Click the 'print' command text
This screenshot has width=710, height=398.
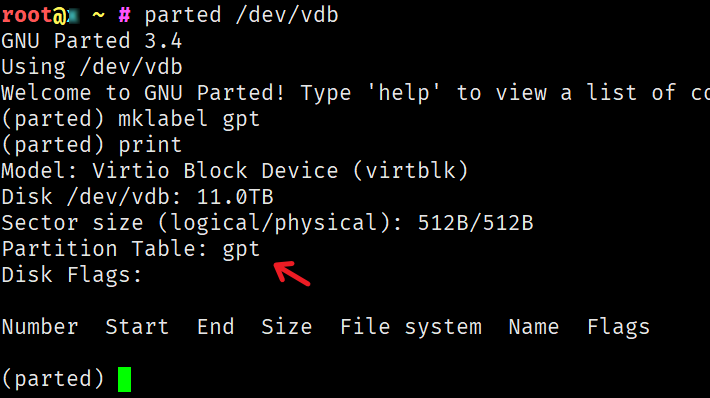150,145
